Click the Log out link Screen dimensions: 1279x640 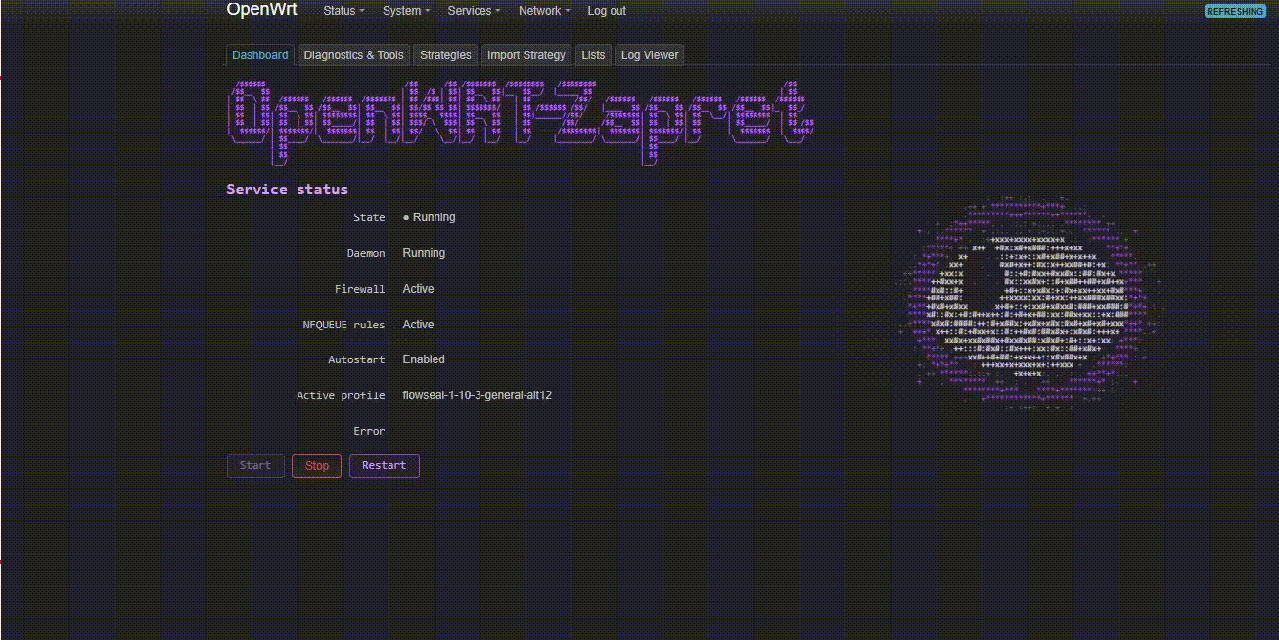click(606, 11)
